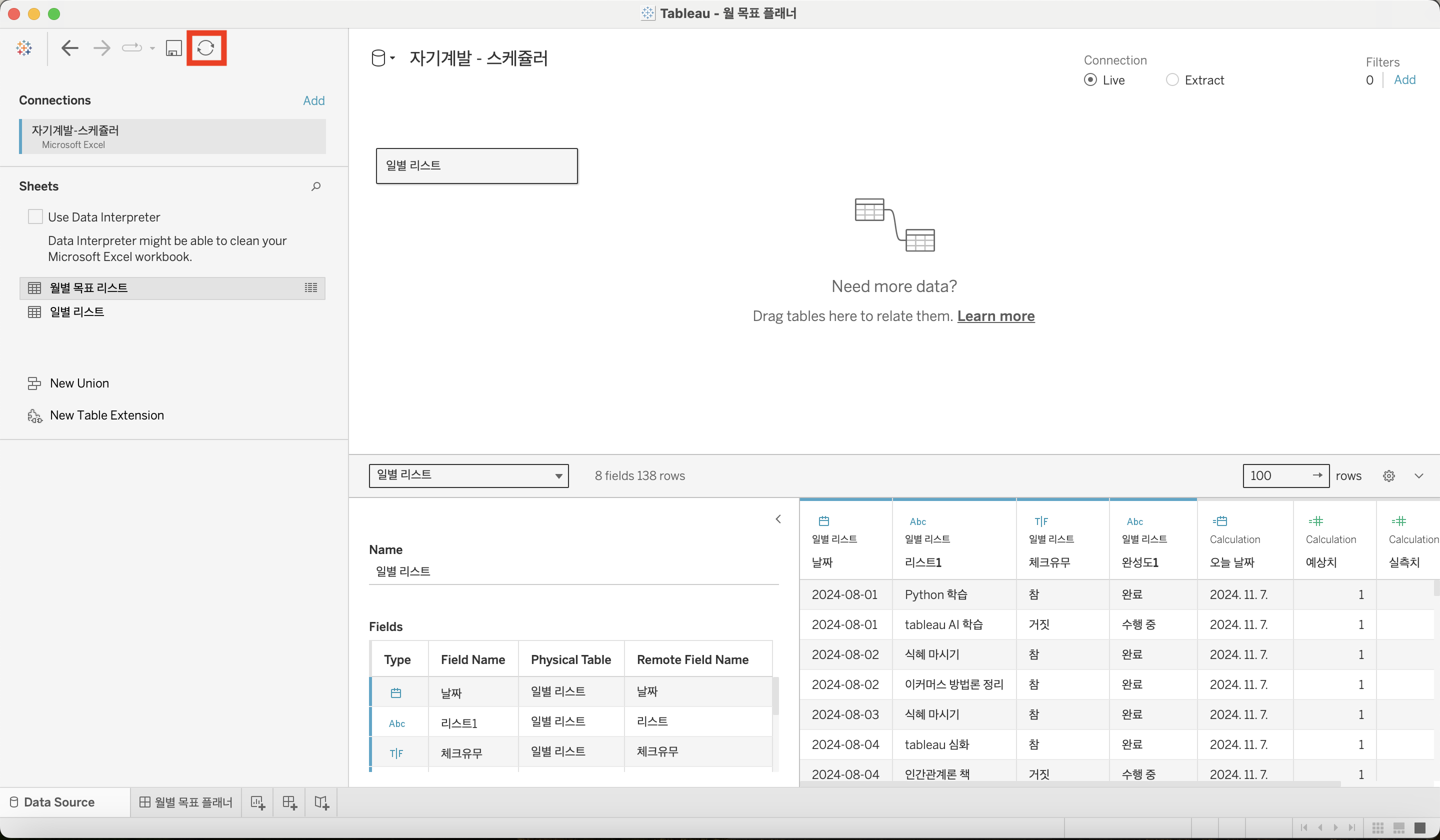Show the filmstrip view

pyautogui.click(x=1399, y=828)
